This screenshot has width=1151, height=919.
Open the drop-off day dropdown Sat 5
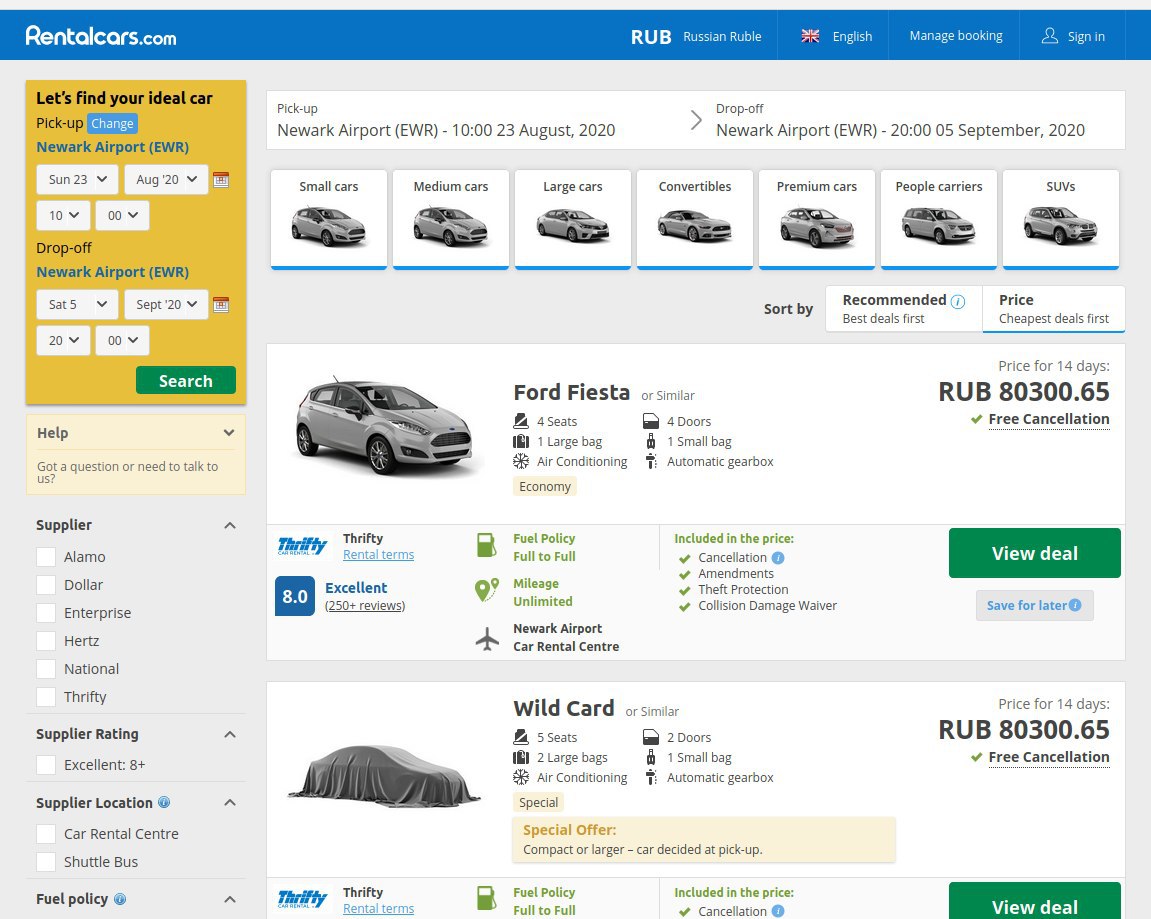click(77, 304)
